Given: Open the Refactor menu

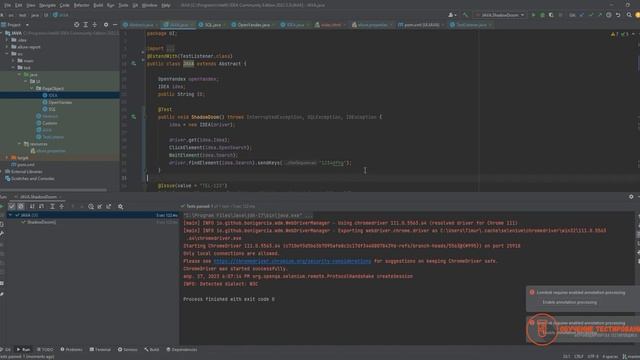Looking at the screenshot, I should pyautogui.click(x=81, y=5).
